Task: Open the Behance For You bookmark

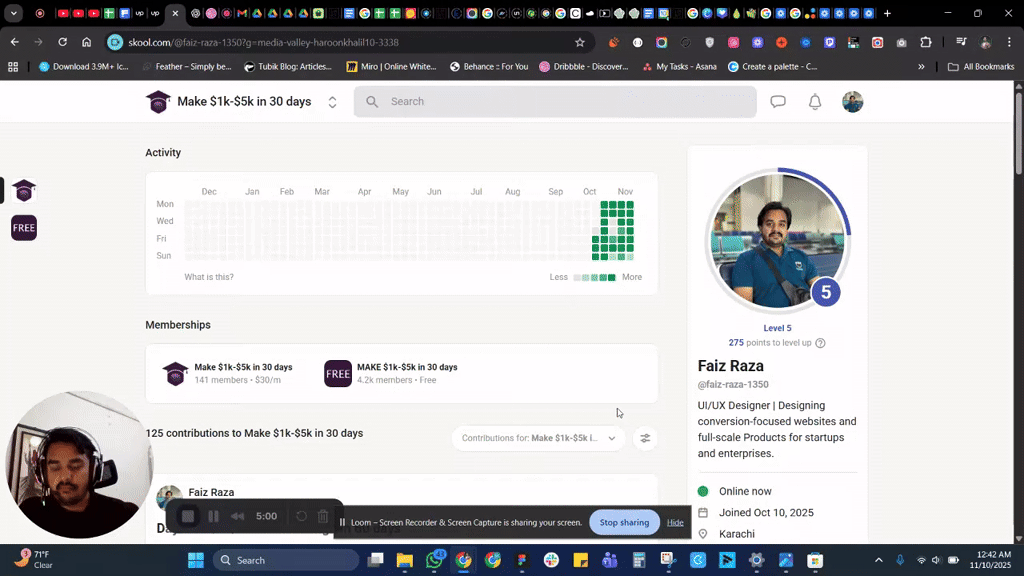Action: (488, 67)
